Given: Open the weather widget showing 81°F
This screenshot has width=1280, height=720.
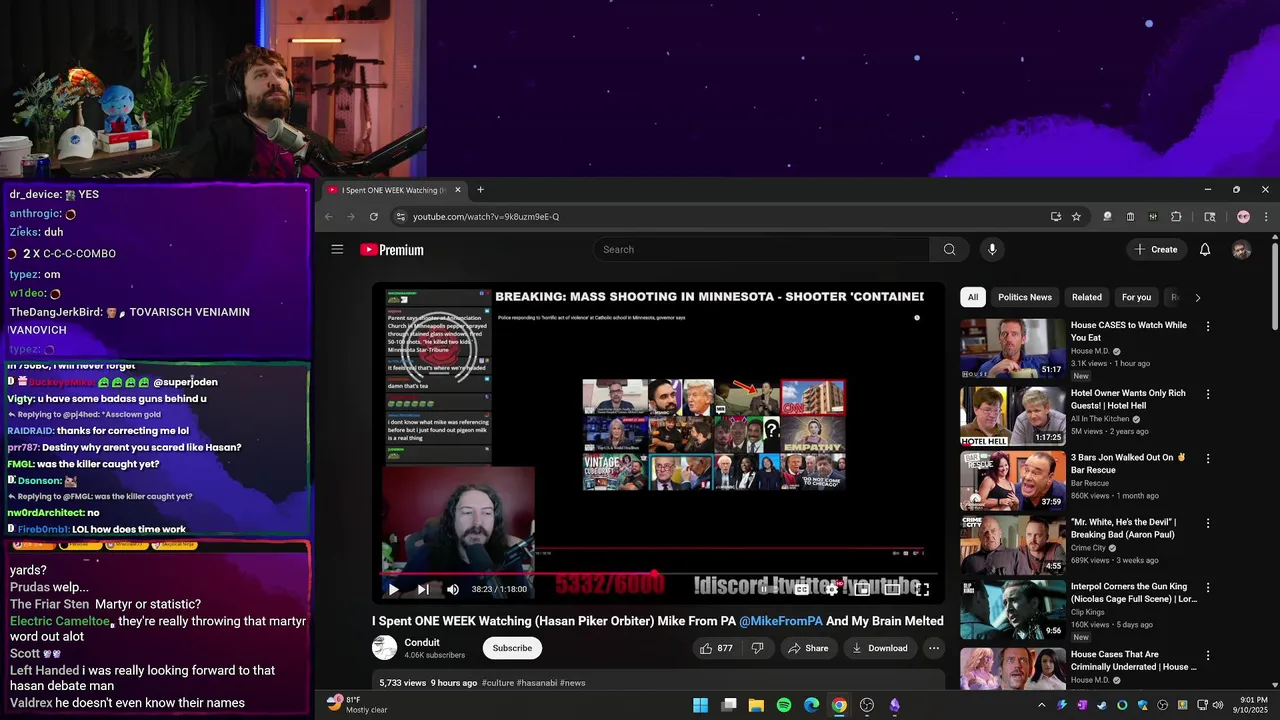Looking at the screenshot, I should (358, 704).
